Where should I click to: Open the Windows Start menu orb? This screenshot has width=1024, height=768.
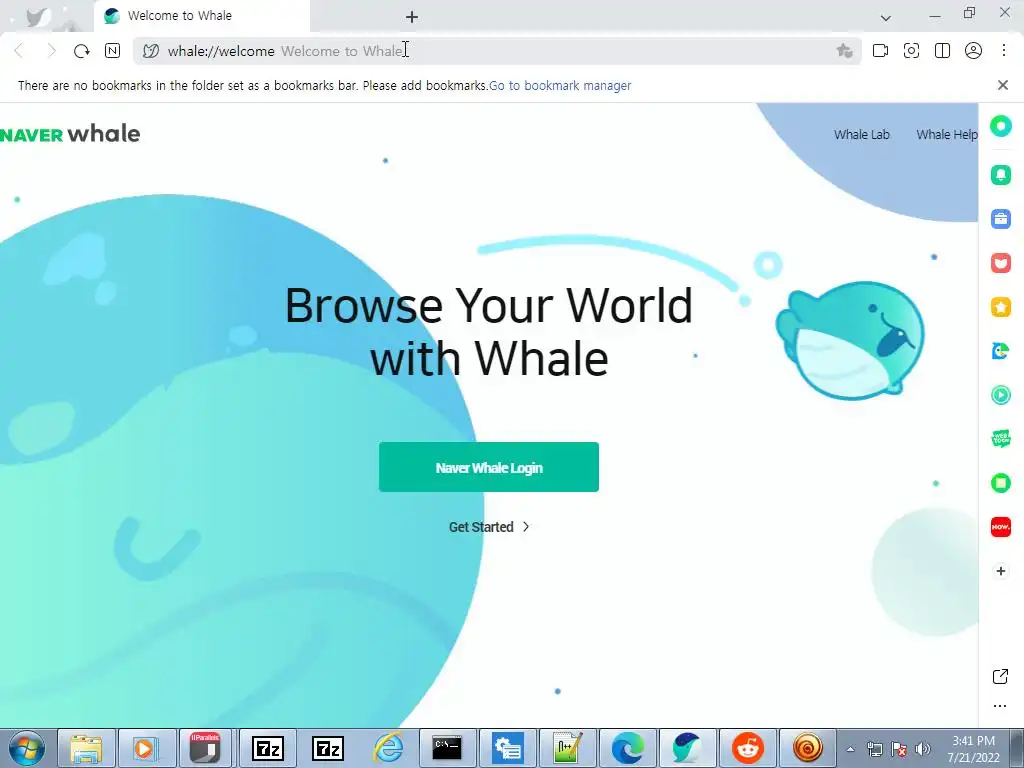(26, 748)
